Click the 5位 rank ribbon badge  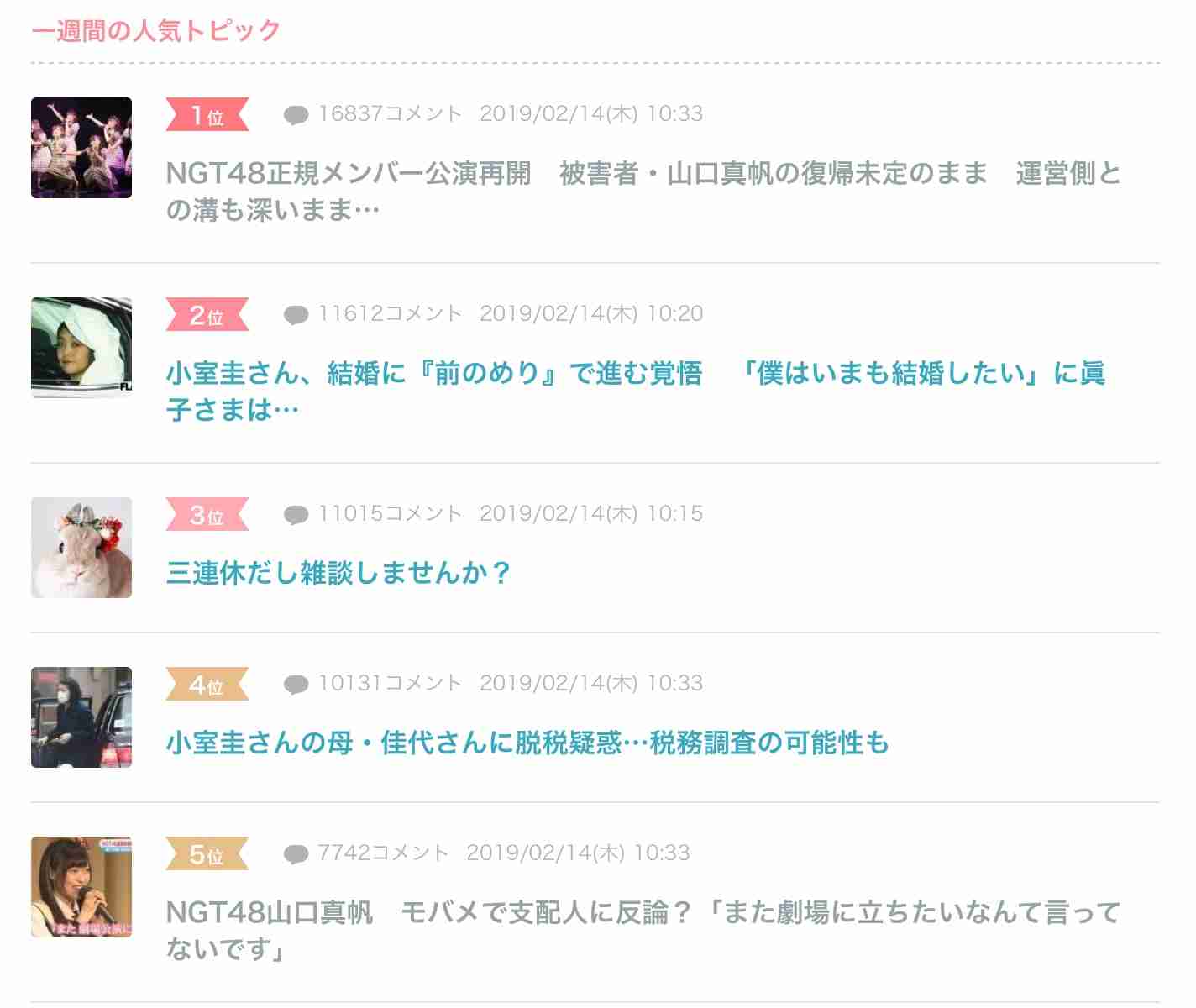coord(207,854)
